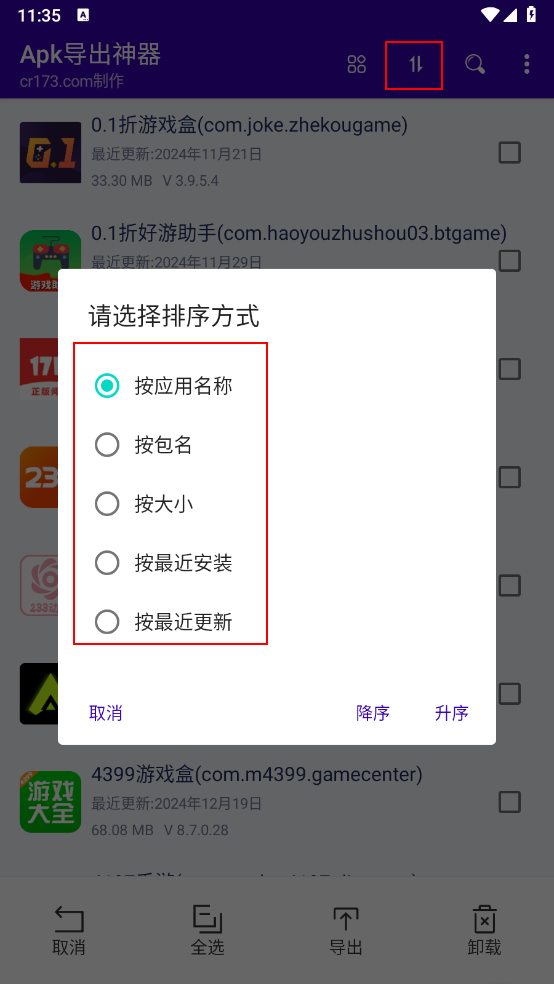Open search with the magnifier icon
The height and width of the screenshot is (984, 554).
pos(475,64)
